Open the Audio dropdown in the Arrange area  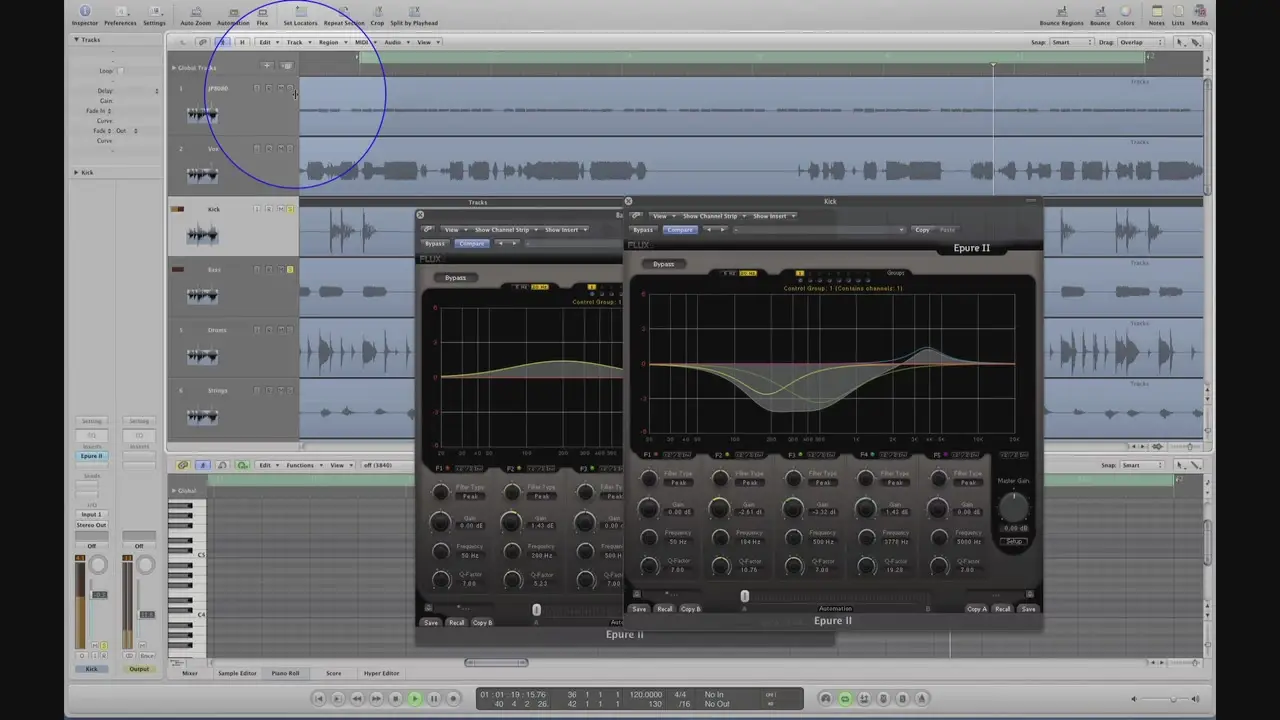(395, 42)
